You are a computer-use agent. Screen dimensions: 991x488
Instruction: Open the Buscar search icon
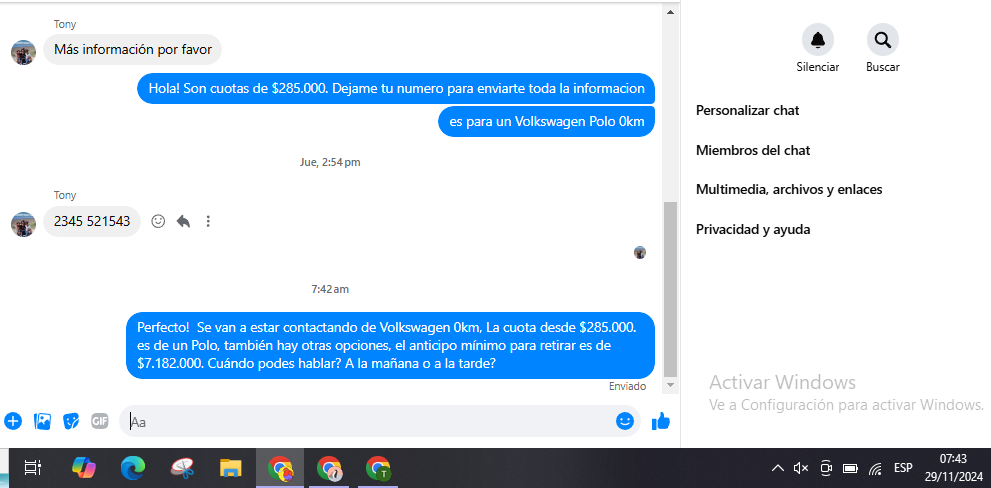click(x=882, y=40)
